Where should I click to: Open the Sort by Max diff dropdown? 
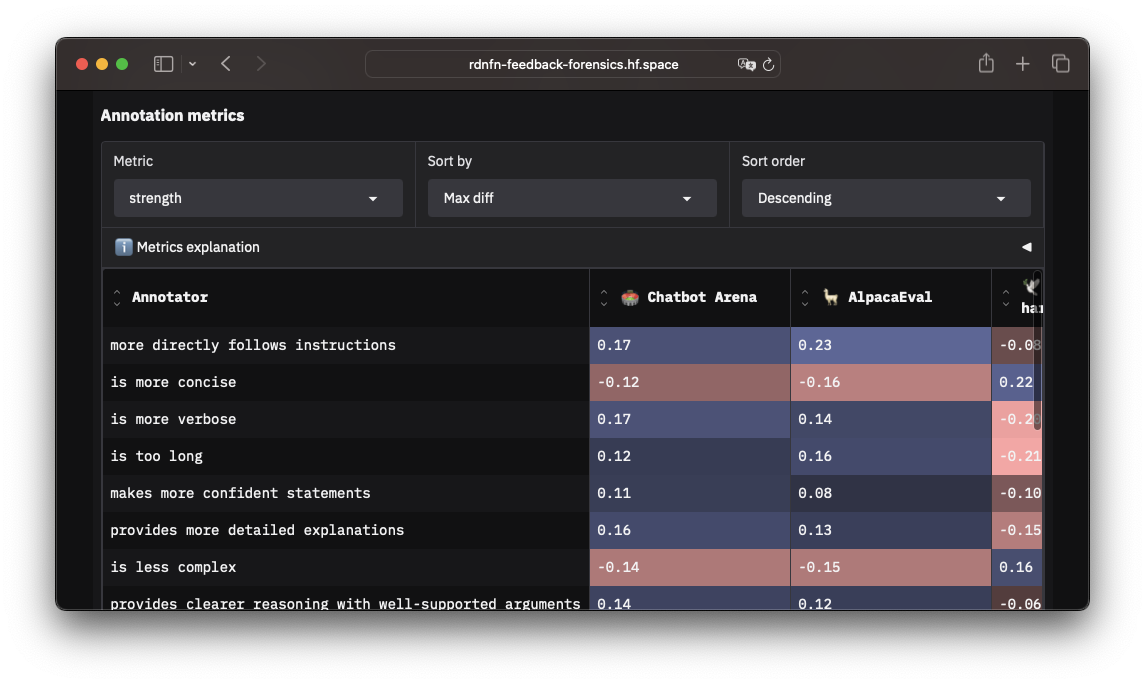[x=572, y=198]
